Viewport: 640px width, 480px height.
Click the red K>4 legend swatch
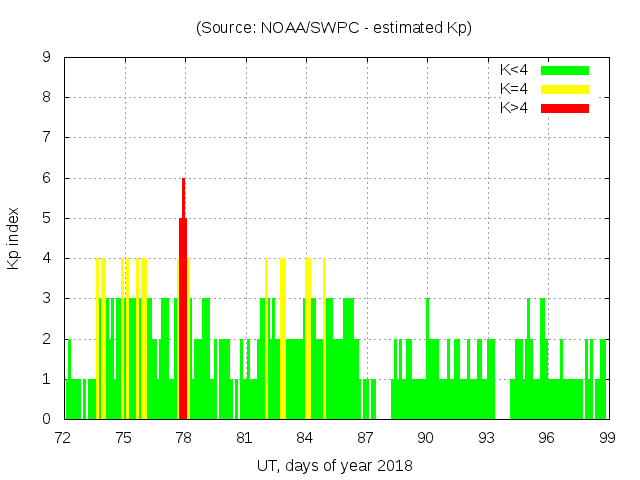(x=565, y=108)
